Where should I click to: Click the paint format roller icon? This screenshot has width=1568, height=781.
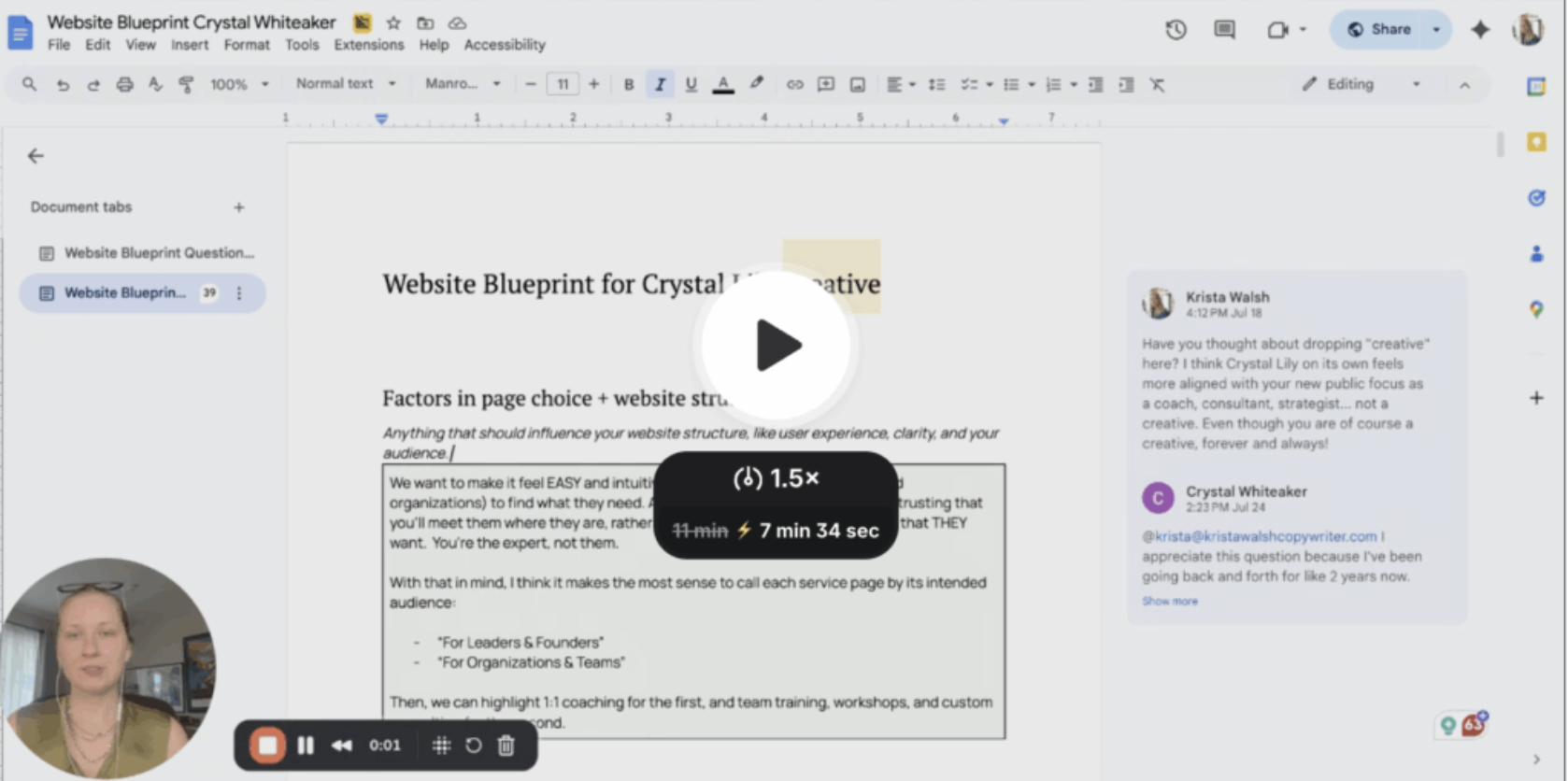(186, 85)
